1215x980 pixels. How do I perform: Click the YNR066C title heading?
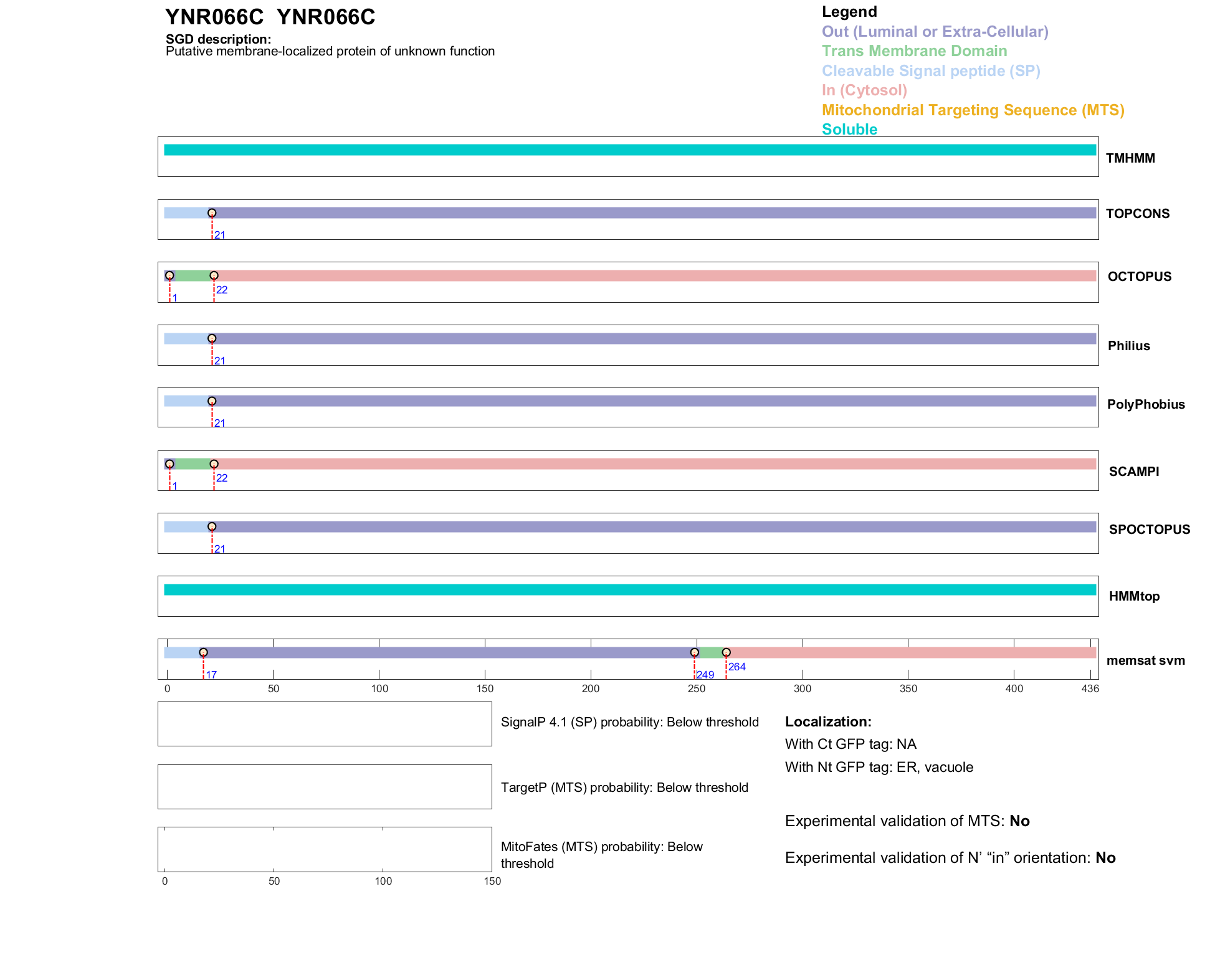pyautogui.click(x=270, y=17)
